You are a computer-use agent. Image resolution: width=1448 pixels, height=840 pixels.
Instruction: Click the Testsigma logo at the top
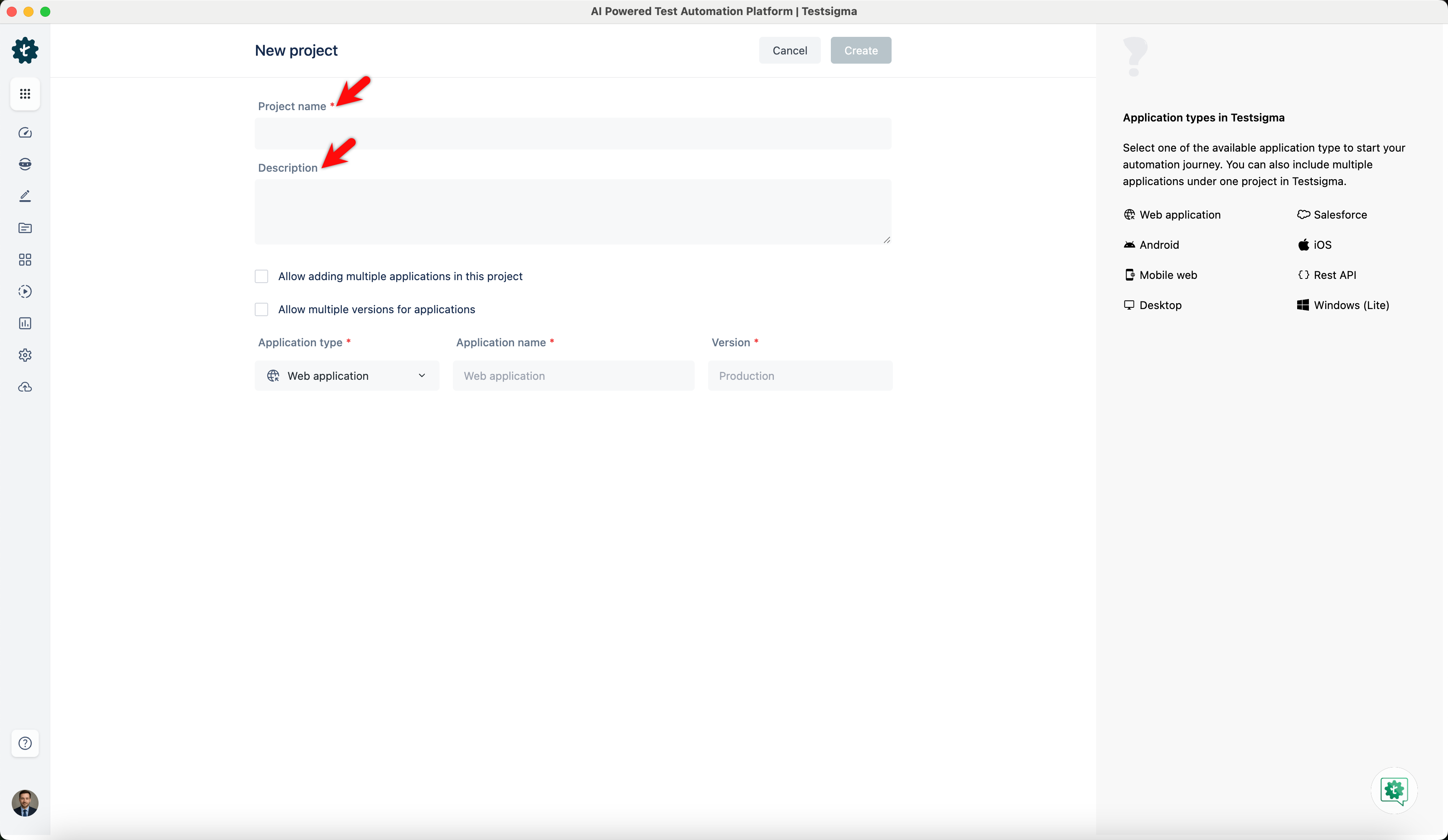click(25, 50)
